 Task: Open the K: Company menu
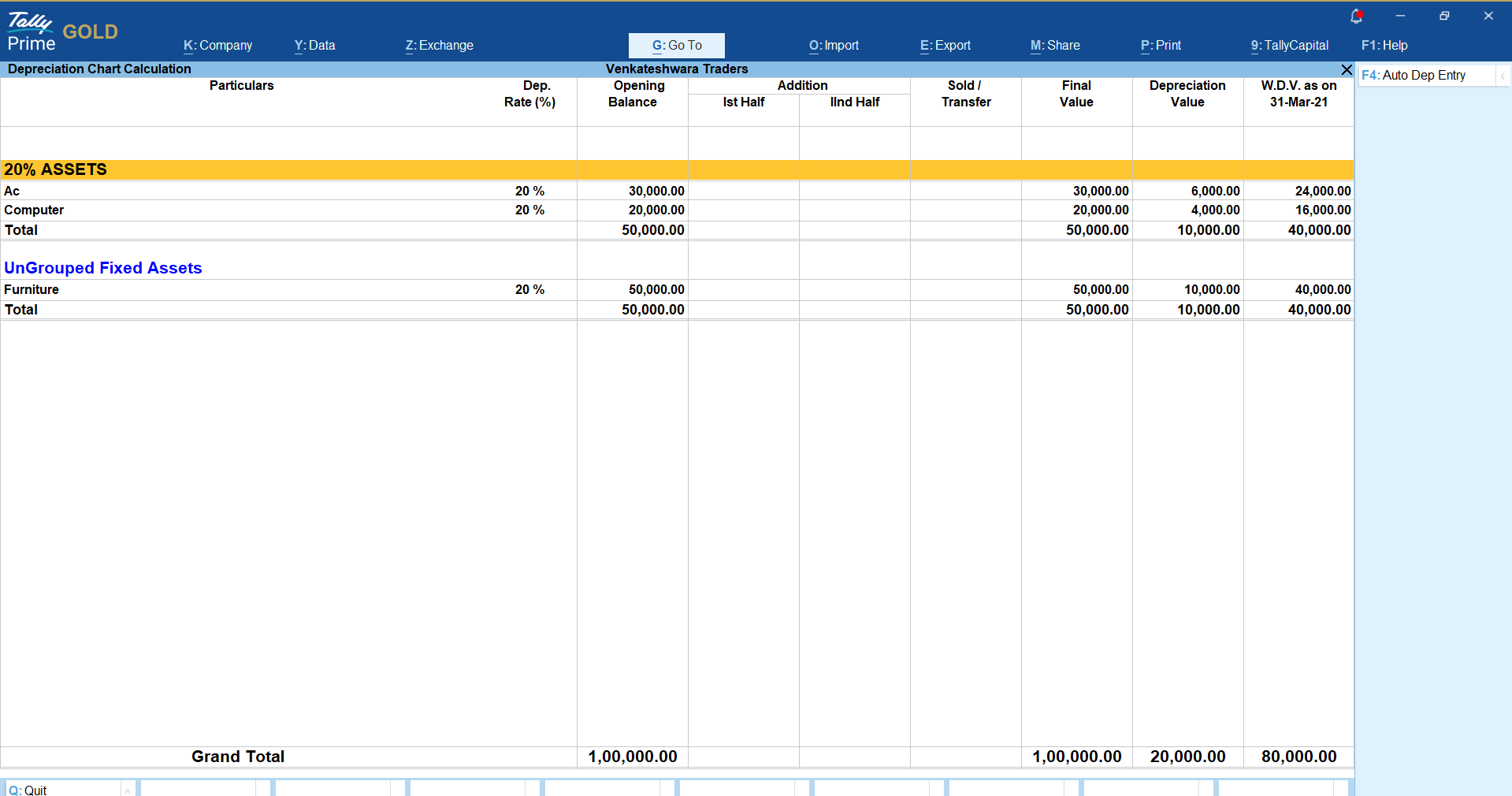coord(217,46)
